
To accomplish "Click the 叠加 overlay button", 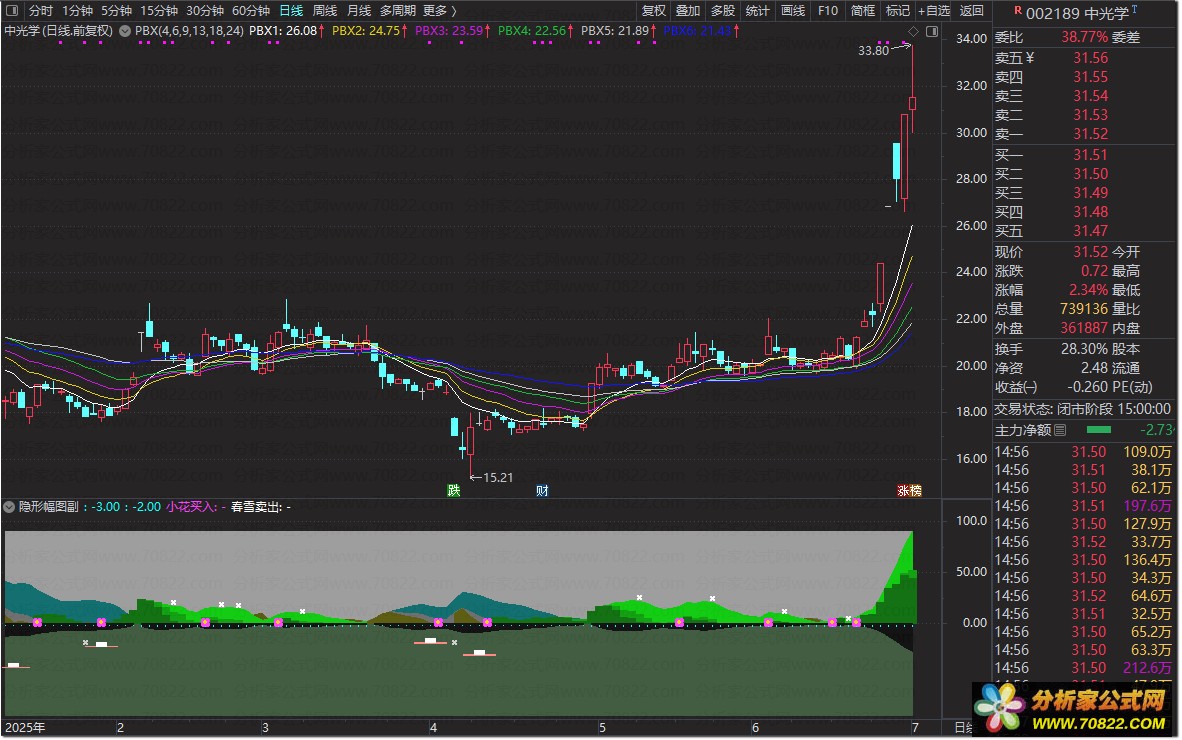I will click(x=688, y=11).
